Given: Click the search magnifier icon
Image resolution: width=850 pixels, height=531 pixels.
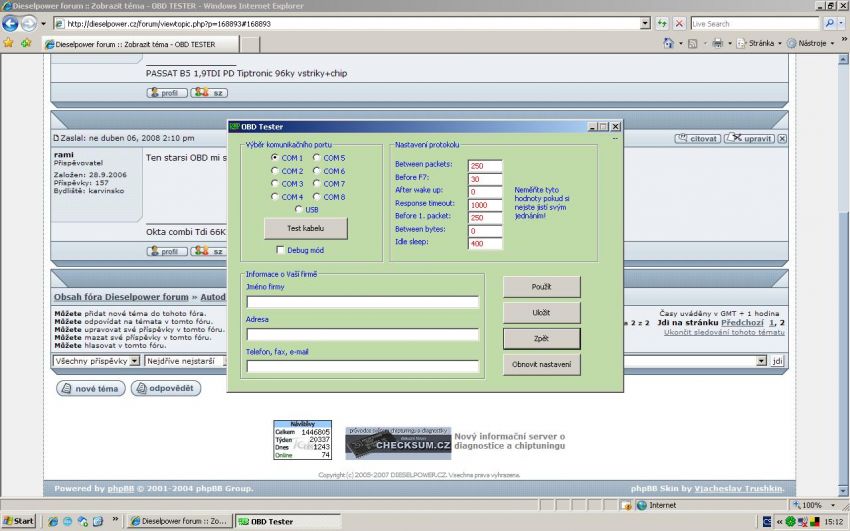Looking at the screenshot, I should coord(829,23).
